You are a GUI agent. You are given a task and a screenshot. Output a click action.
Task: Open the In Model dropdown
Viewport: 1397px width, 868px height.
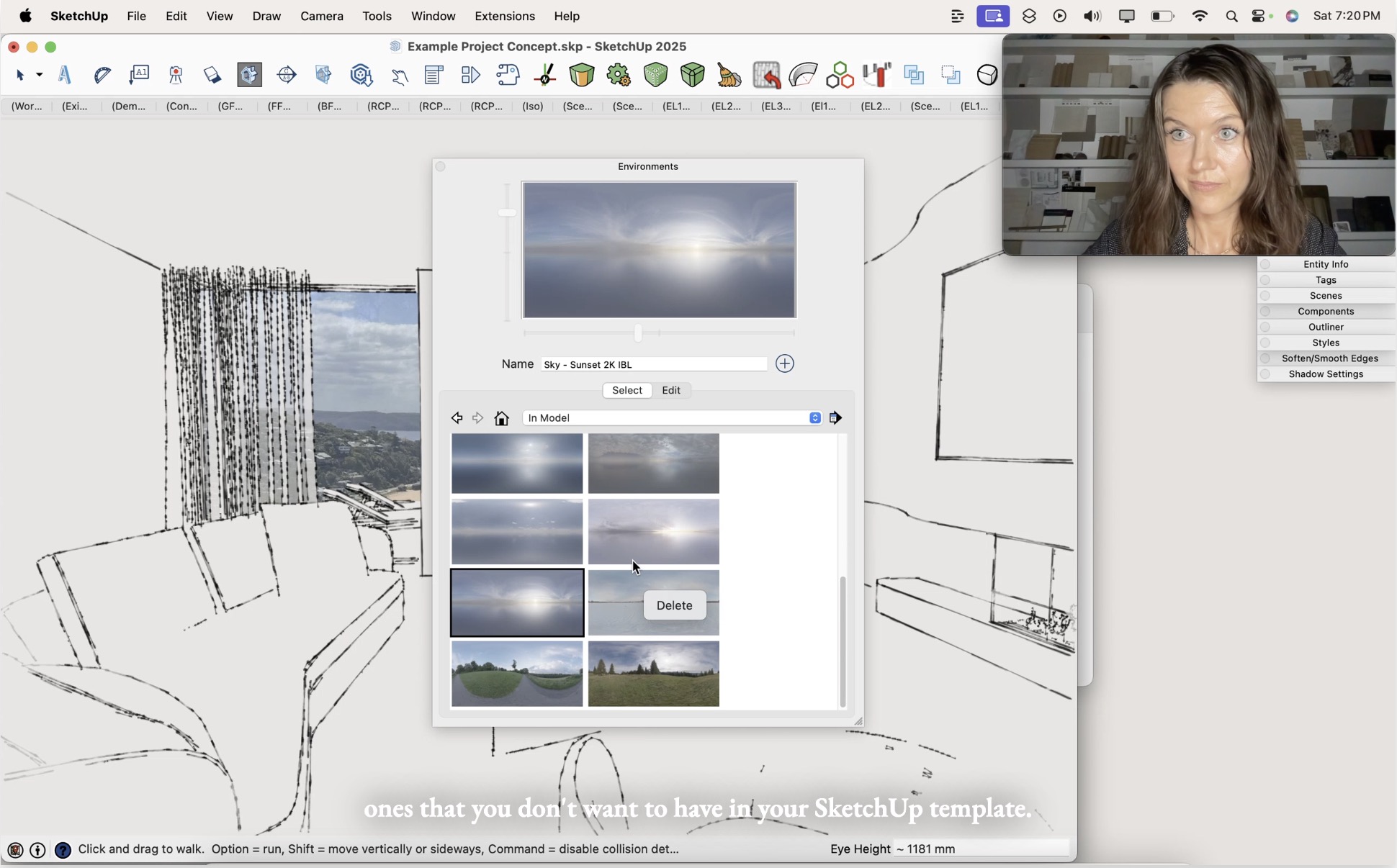click(x=670, y=417)
